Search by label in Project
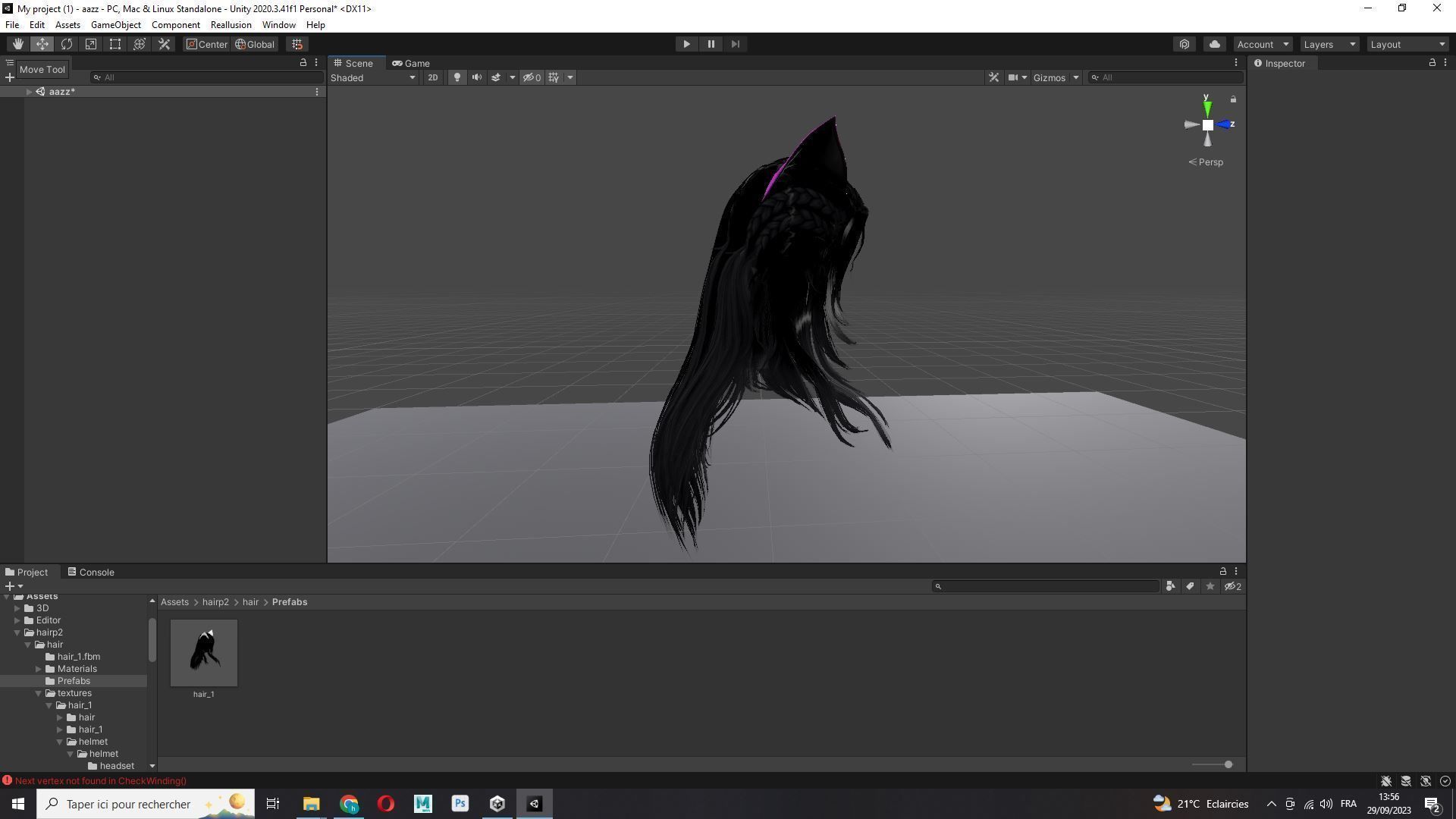This screenshot has height=819, width=1456. tap(1190, 586)
